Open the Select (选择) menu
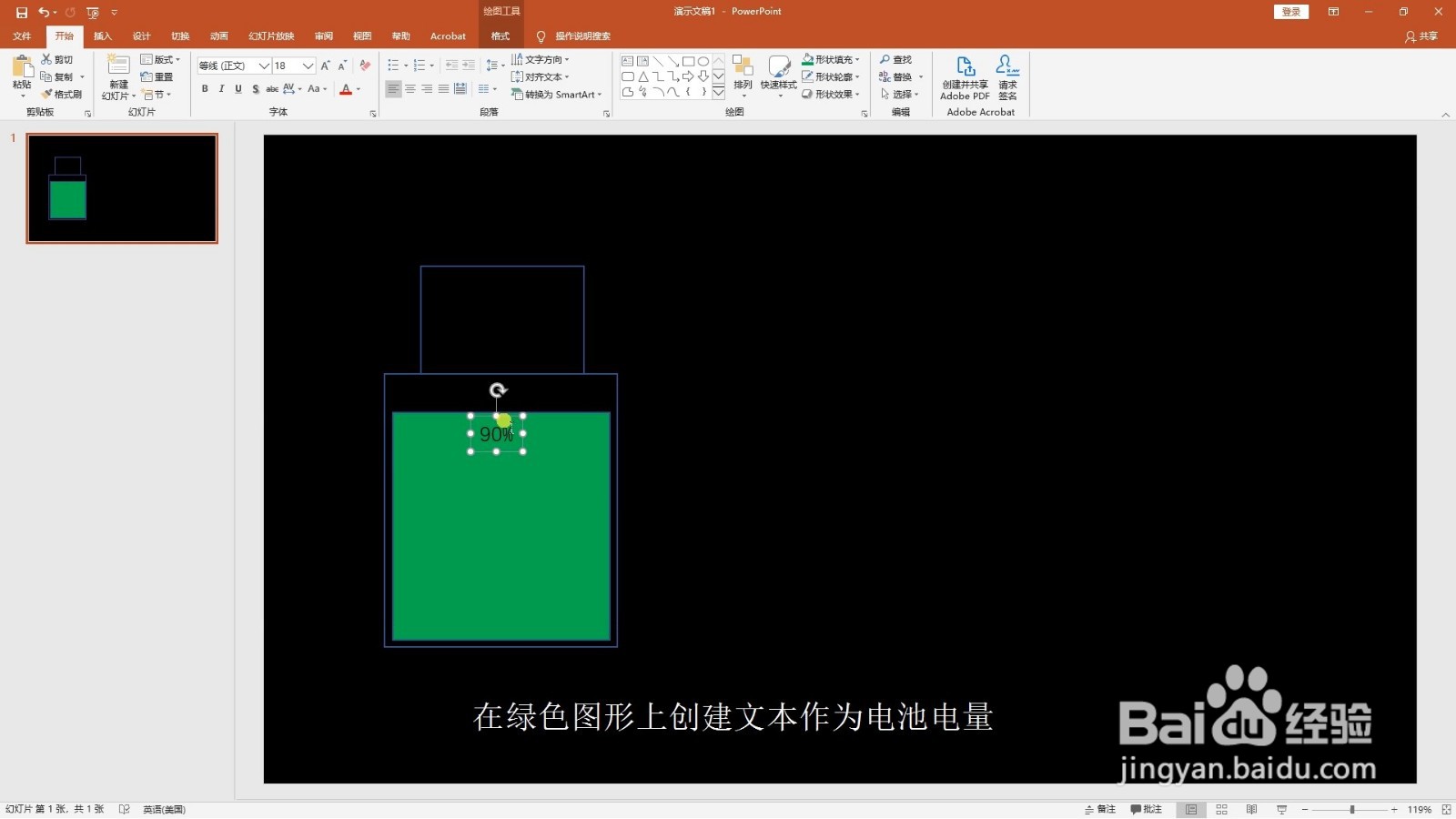This screenshot has width=1456, height=819. [899, 94]
